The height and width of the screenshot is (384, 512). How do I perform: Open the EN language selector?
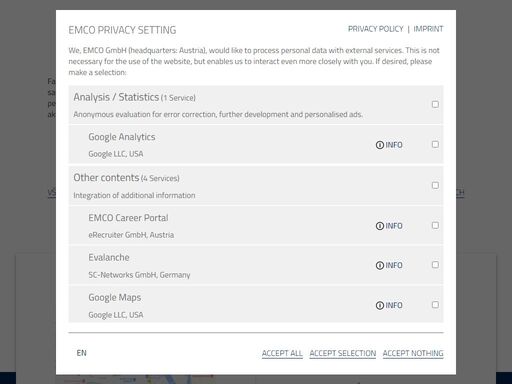click(x=81, y=353)
